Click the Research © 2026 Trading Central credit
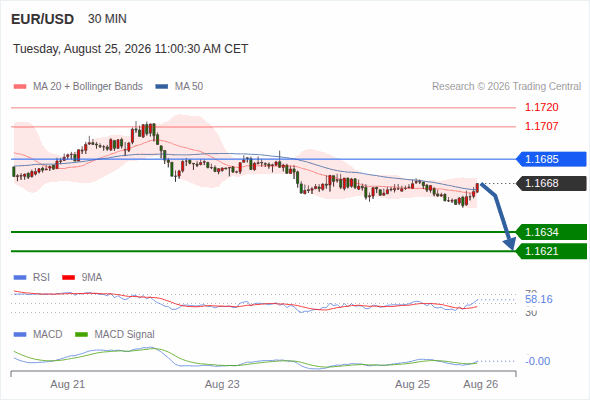Screen dimensions: 590x400 pos(506,87)
